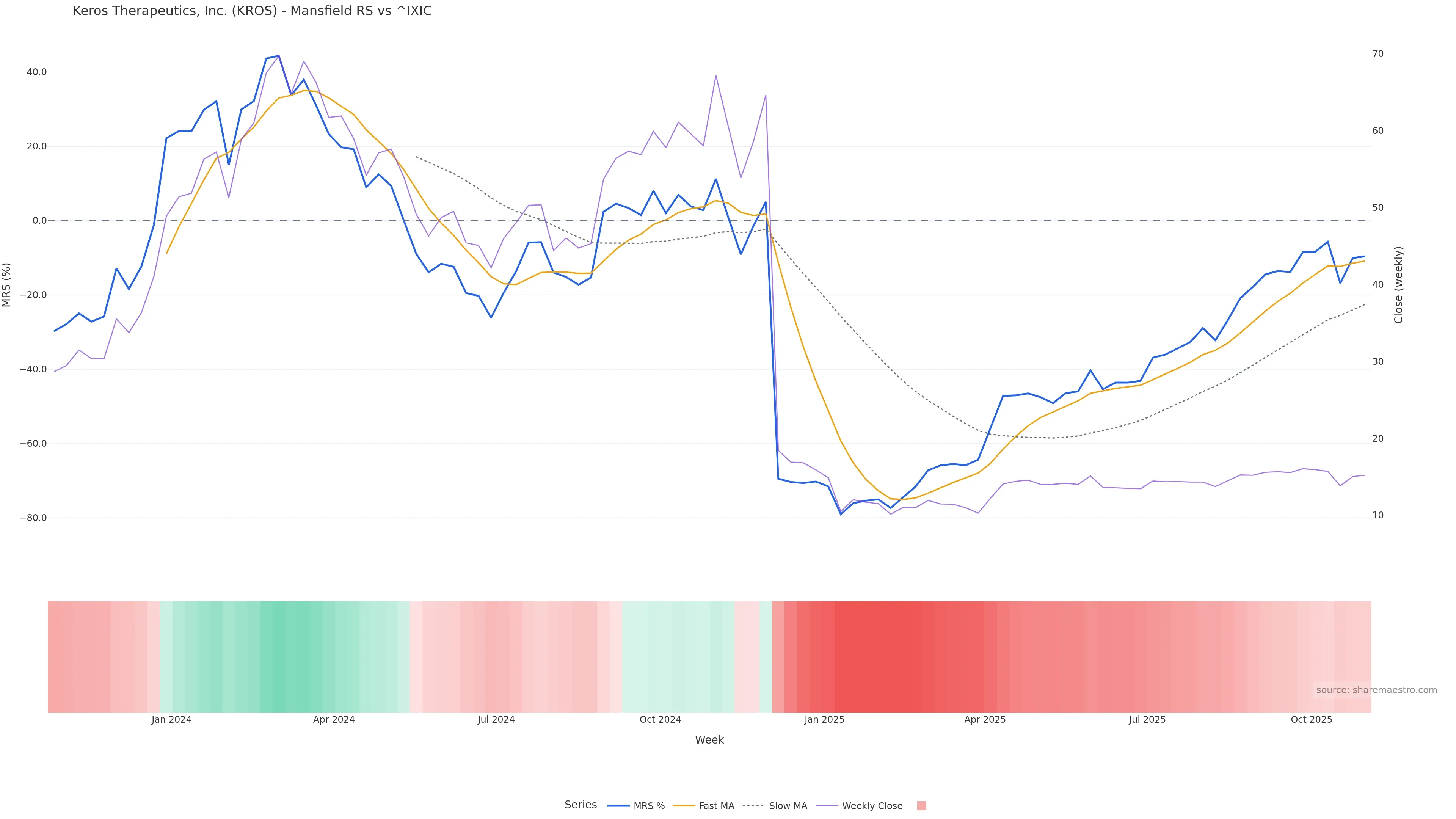The height and width of the screenshot is (819, 1456).
Task: Click the Jan 2024 x-axis tick label
Action: click(171, 720)
